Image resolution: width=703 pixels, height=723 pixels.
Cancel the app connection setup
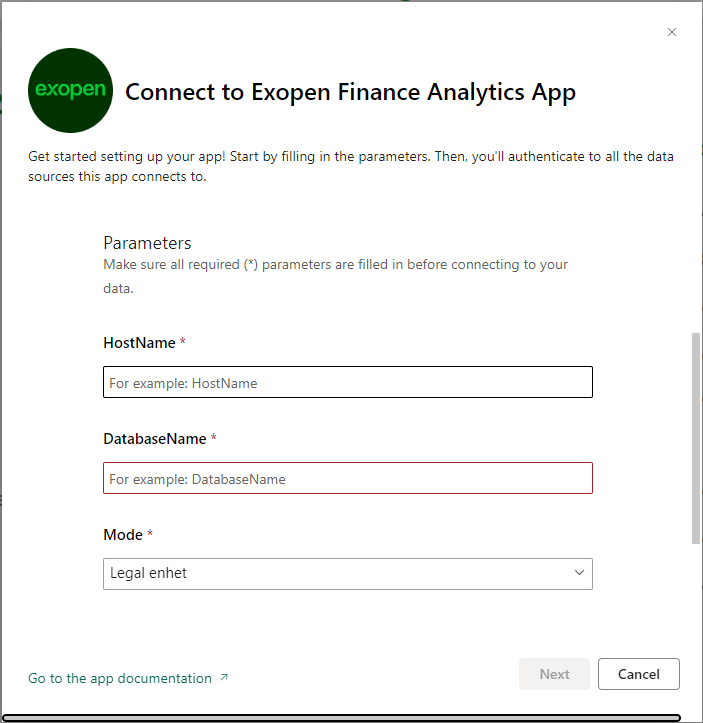pos(638,674)
